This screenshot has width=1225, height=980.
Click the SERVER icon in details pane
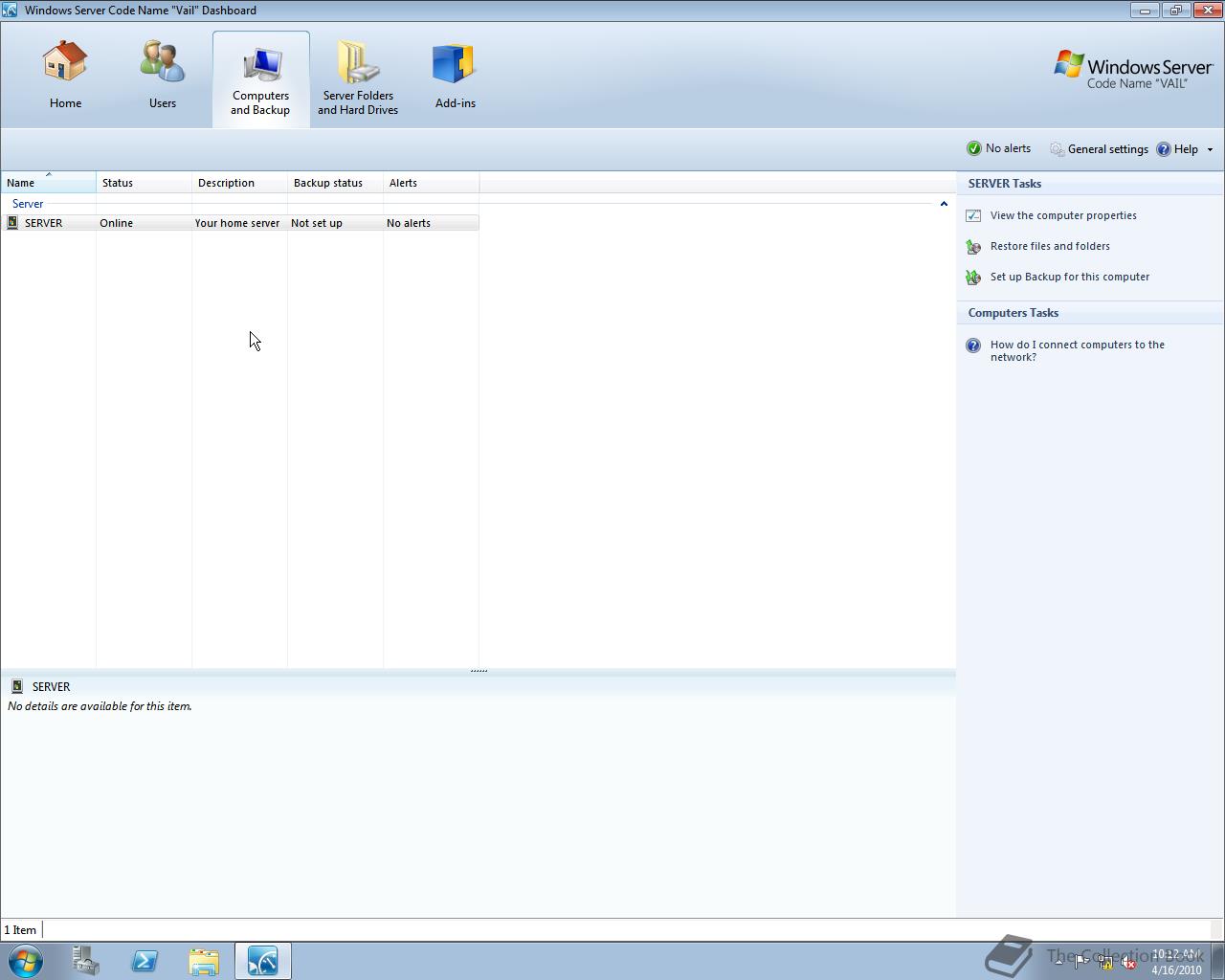pyautogui.click(x=17, y=686)
